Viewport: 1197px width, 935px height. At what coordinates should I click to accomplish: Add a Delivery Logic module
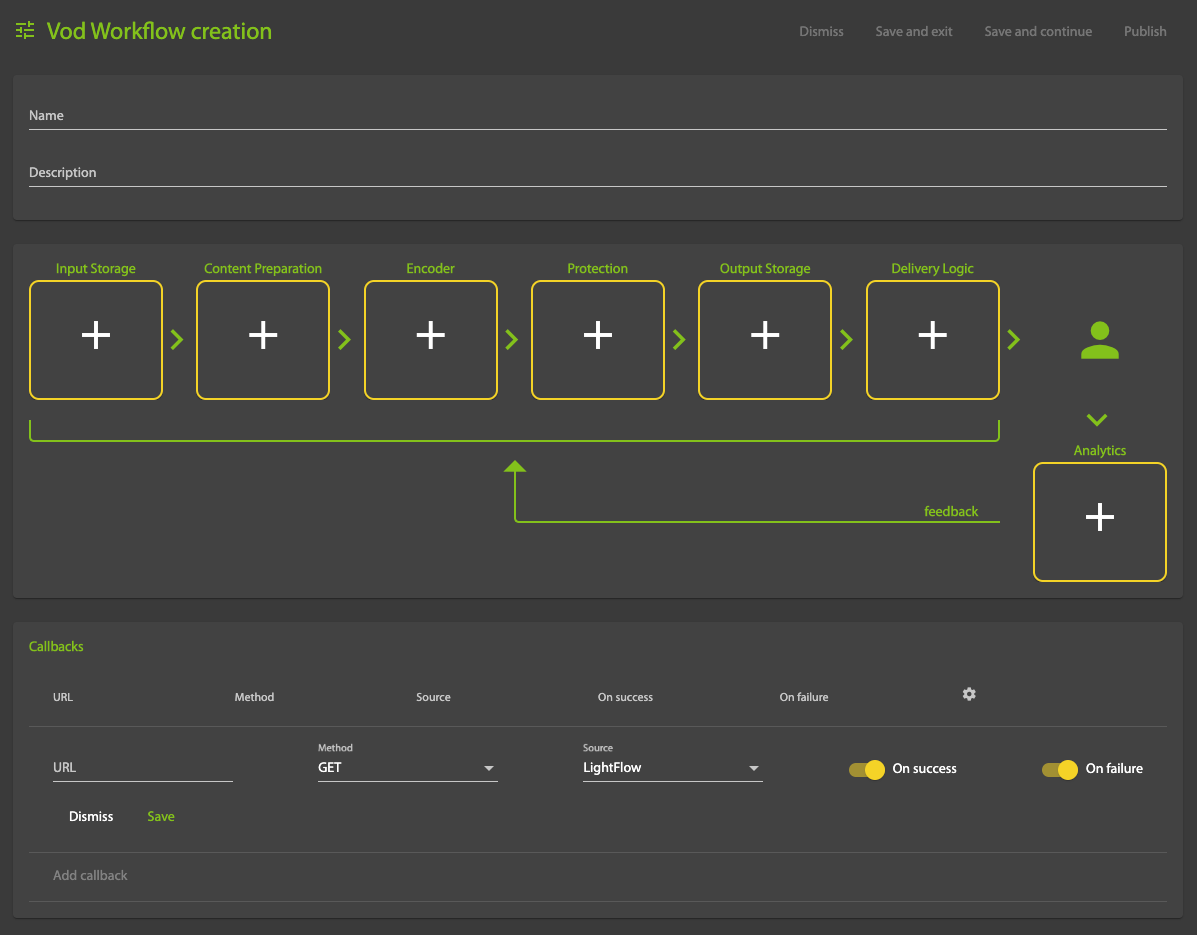(932, 340)
